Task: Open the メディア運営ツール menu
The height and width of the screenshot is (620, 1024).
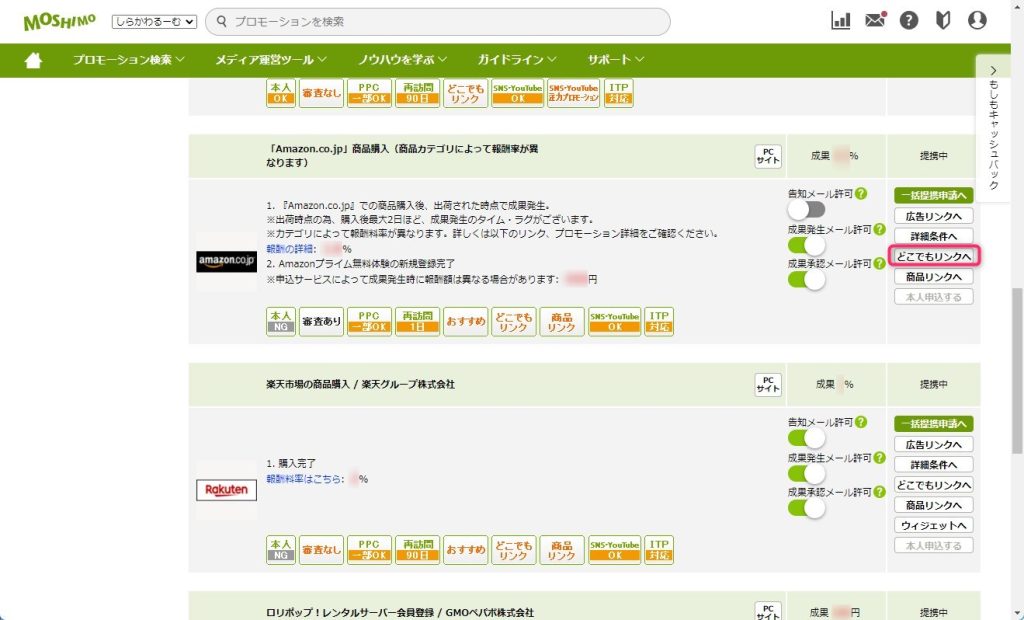Action: point(270,60)
